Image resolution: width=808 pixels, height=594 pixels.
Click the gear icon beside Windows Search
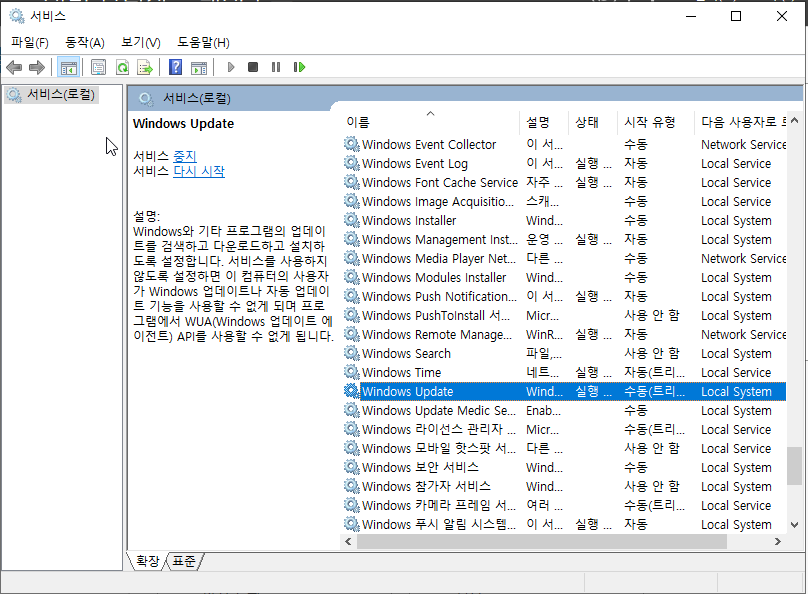351,353
